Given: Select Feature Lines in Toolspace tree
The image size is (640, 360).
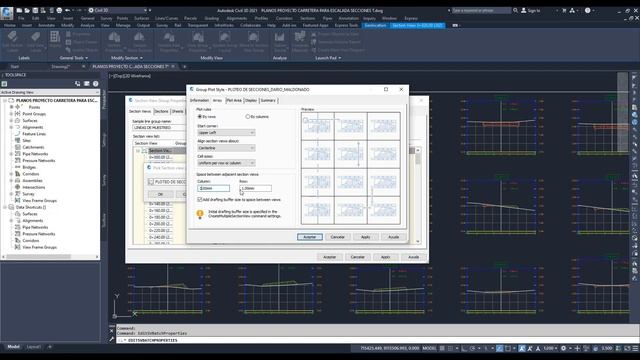Looking at the screenshot, I should point(34,134).
